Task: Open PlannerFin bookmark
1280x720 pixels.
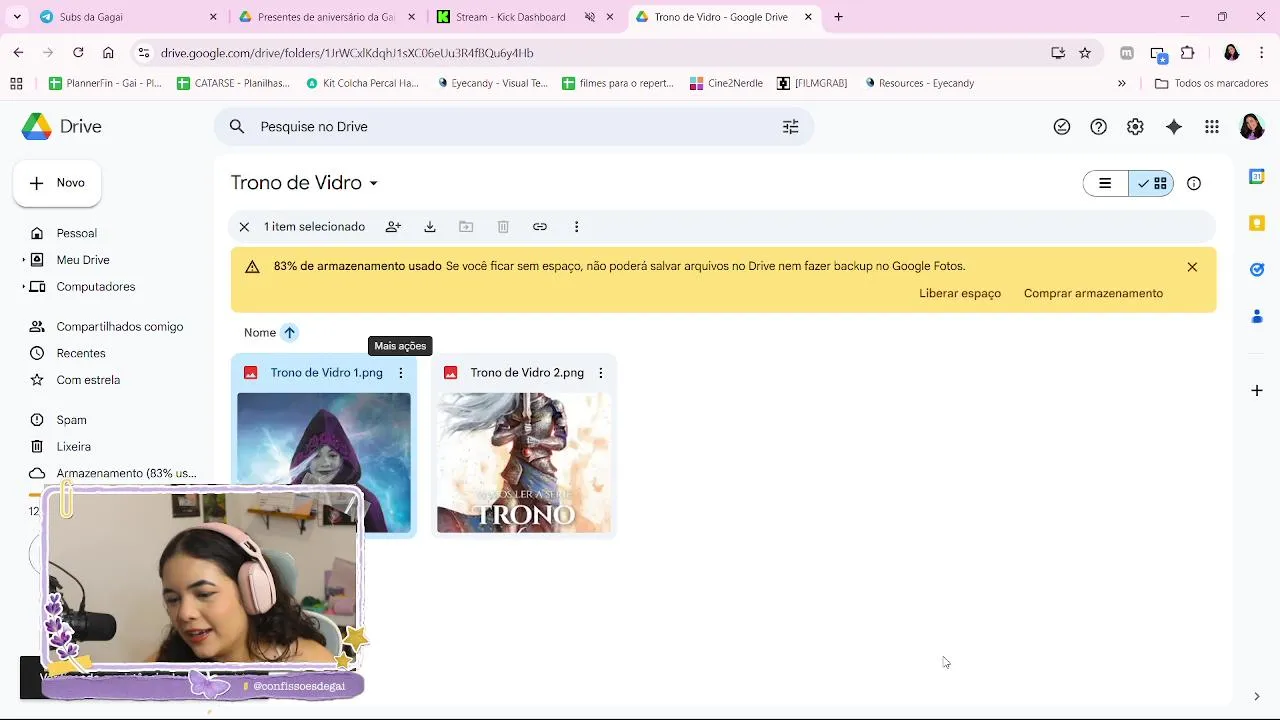Action: point(105,83)
